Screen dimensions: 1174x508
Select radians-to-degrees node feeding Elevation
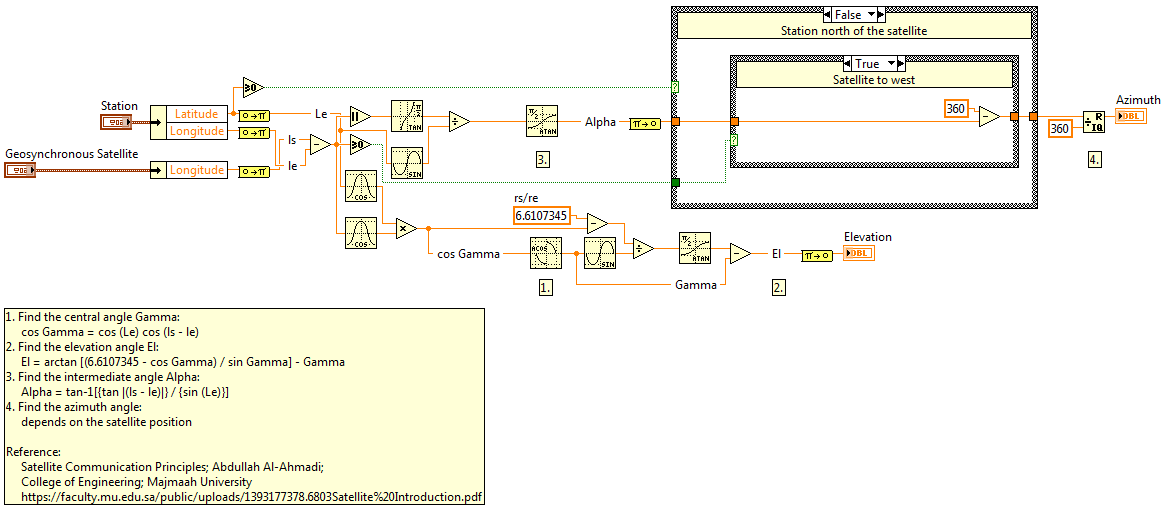(x=816, y=255)
